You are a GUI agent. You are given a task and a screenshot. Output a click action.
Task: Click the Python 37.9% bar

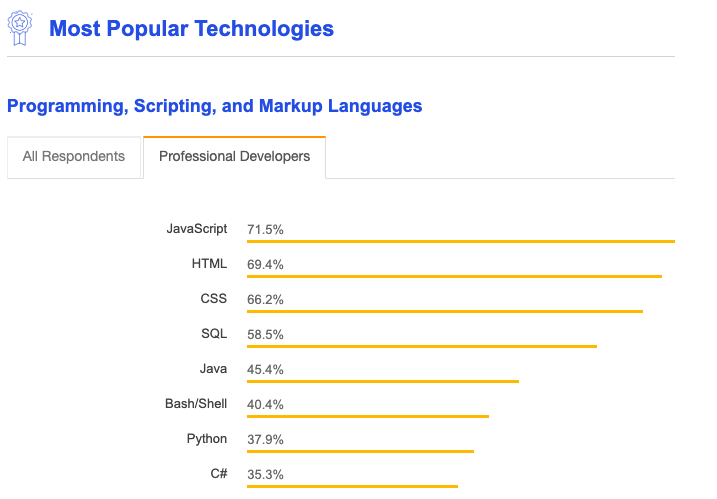(x=360, y=451)
